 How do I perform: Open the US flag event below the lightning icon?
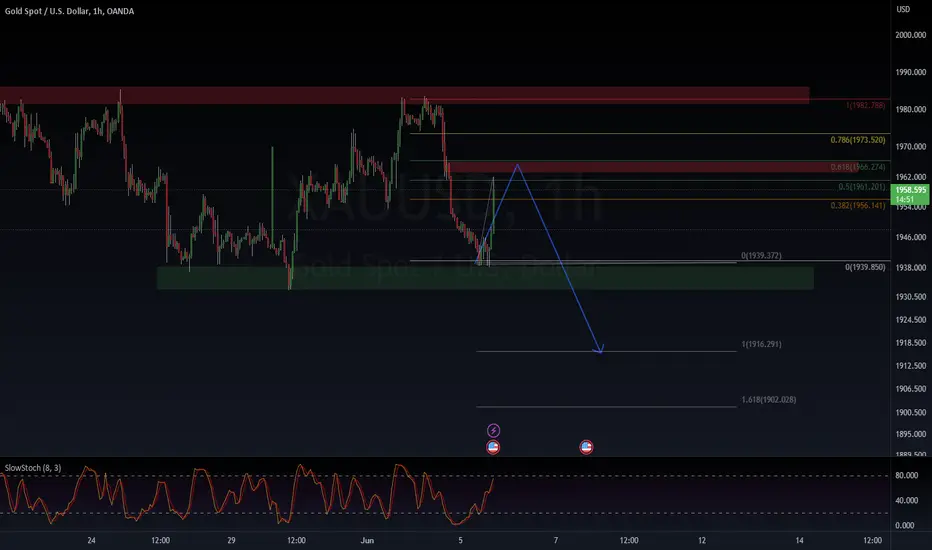point(493,447)
